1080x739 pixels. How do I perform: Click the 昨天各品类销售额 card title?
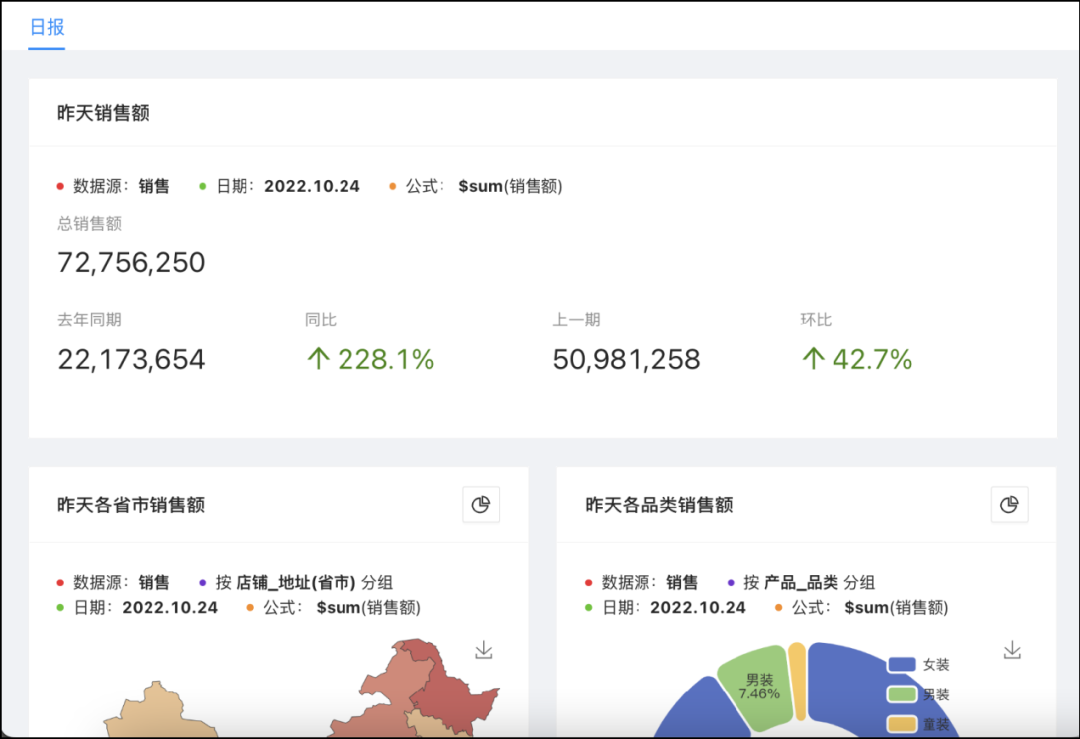point(659,505)
